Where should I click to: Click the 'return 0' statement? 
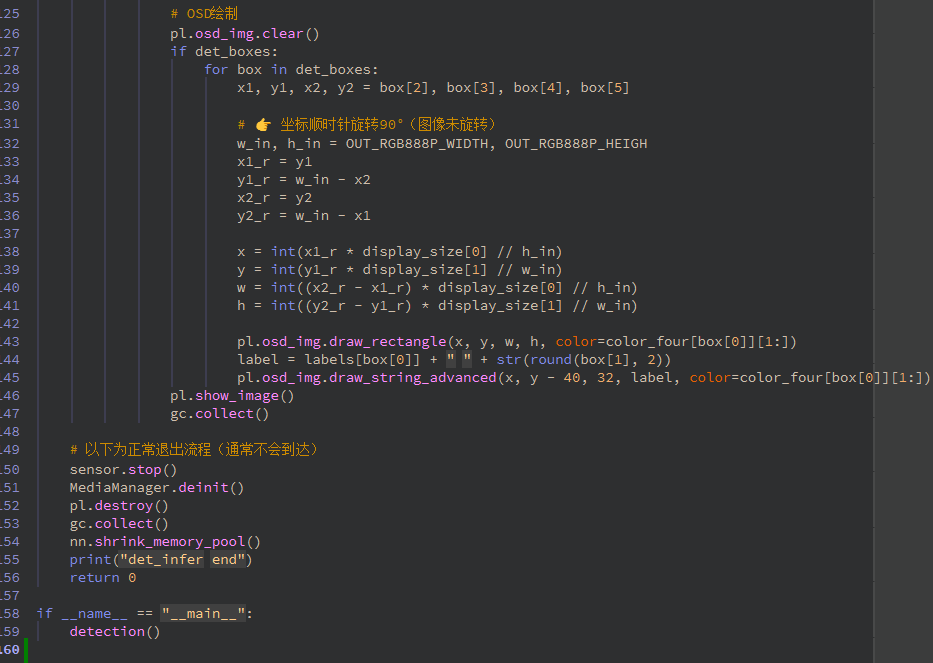point(102,578)
